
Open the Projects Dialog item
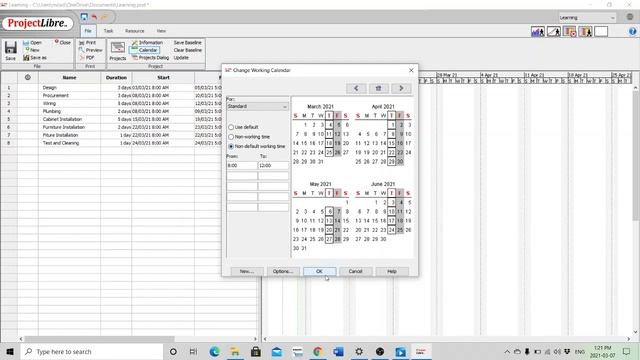click(150, 58)
